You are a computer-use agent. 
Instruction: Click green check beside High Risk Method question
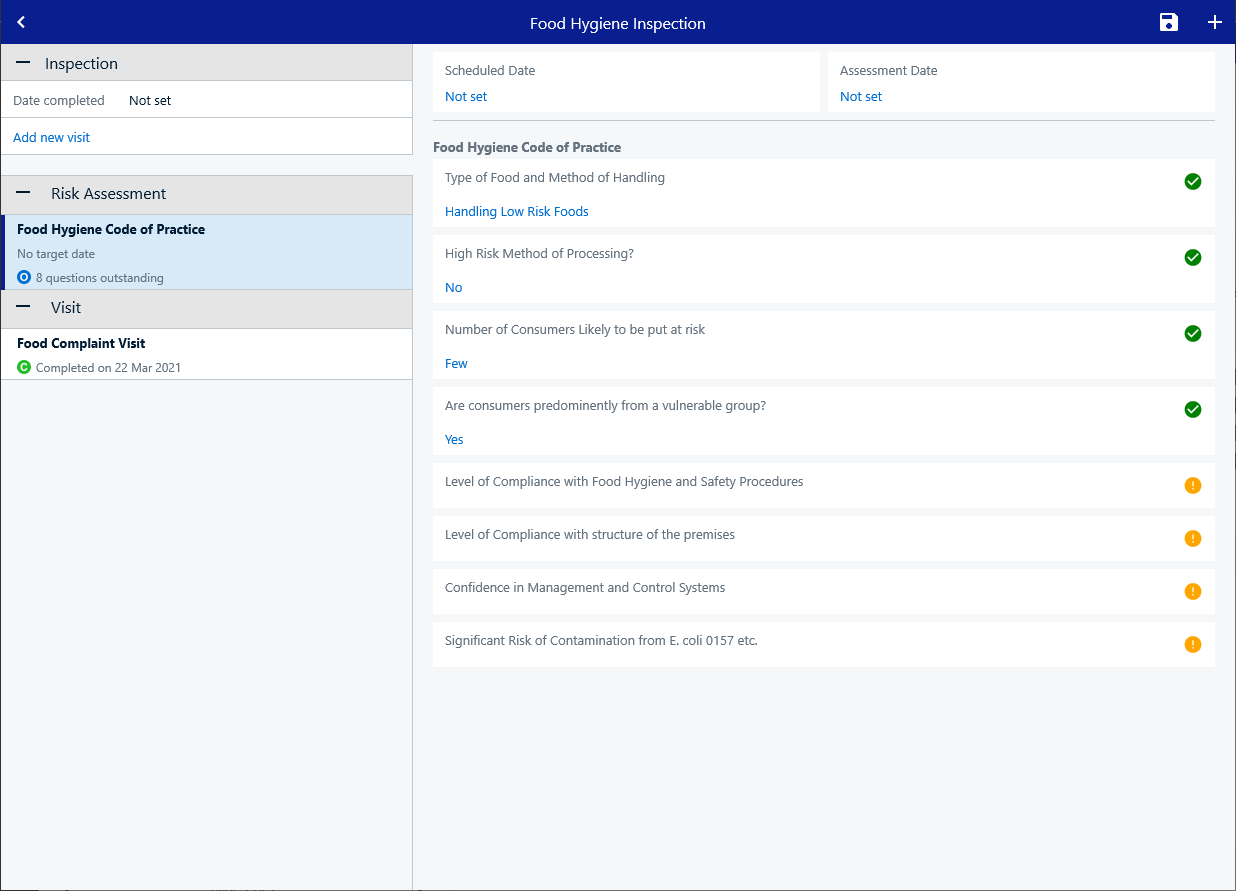(1193, 257)
